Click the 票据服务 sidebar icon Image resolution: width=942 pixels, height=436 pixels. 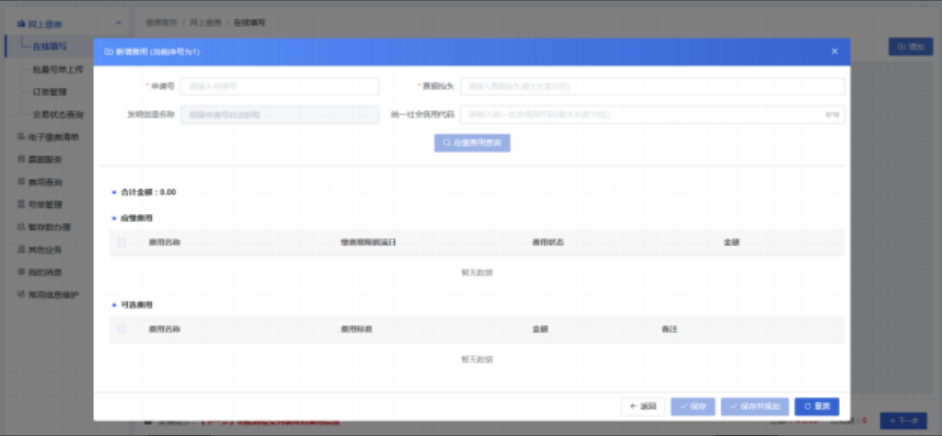(x=21, y=160)
